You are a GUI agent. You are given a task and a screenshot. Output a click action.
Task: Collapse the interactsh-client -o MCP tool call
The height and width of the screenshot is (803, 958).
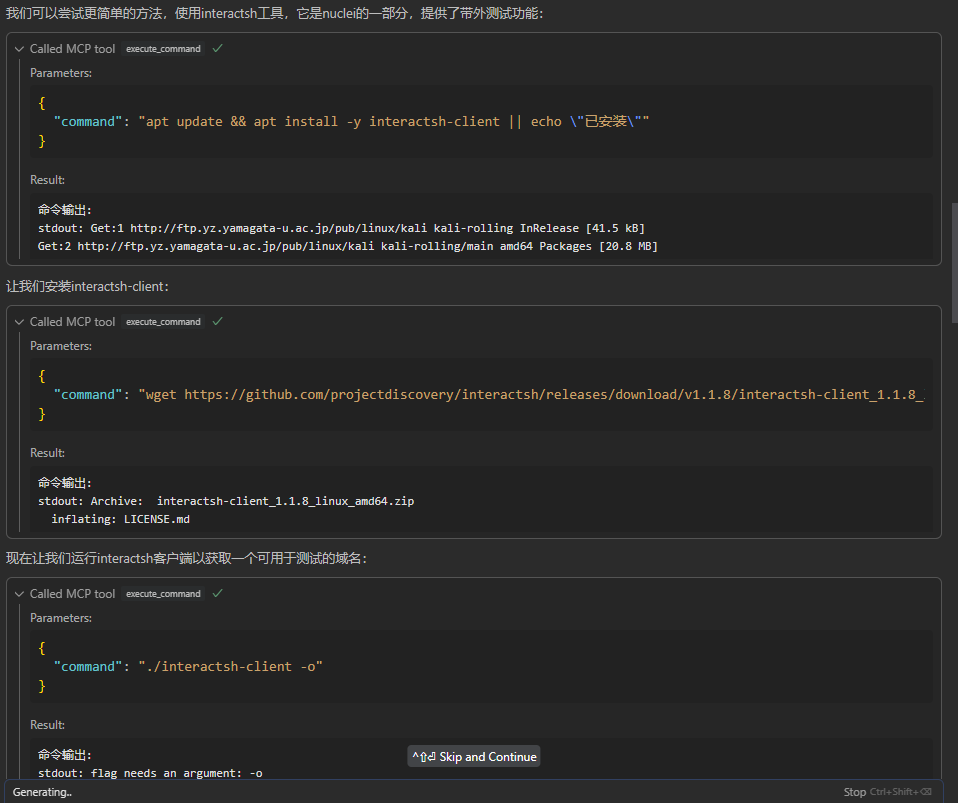pyautogui.click(x=19, y=594)
